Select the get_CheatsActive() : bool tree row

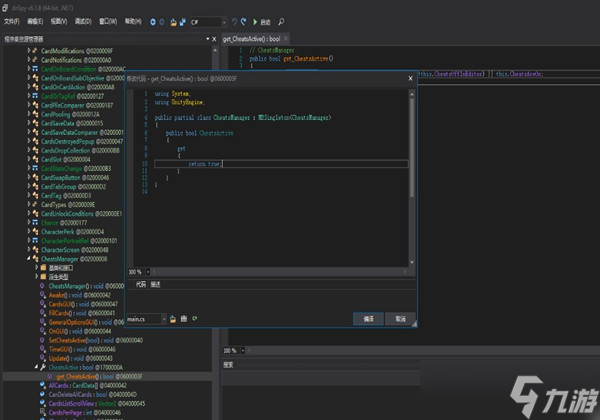click(x=107, y=376)
